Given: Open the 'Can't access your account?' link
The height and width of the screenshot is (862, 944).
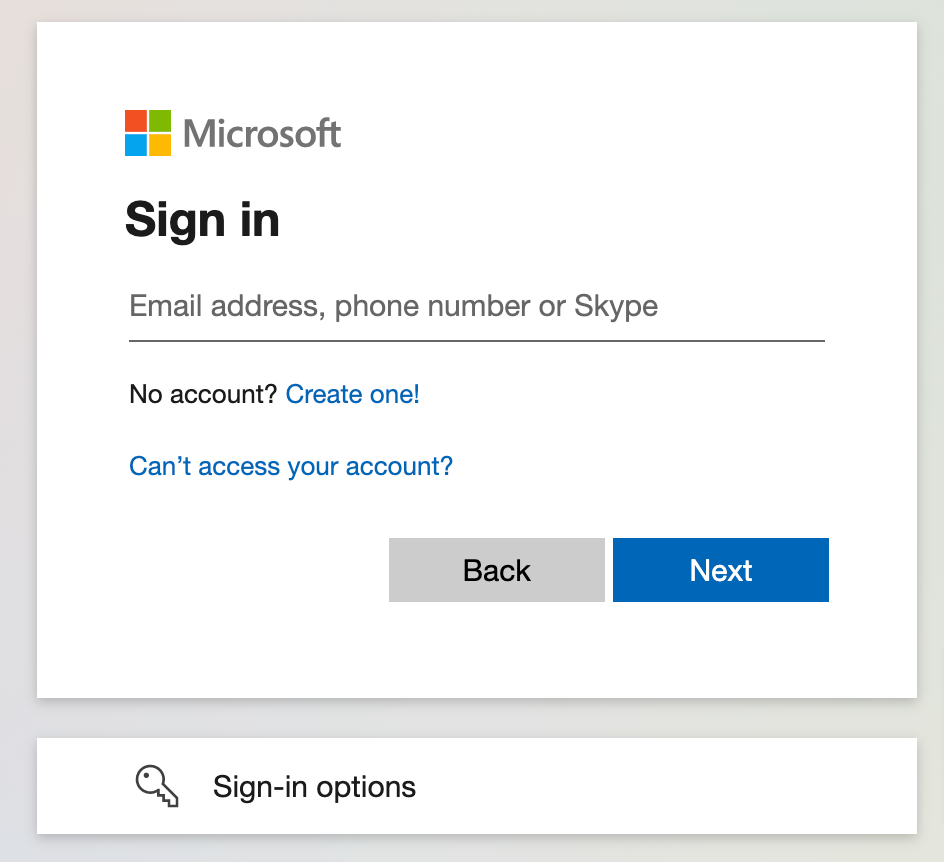Looking at the screenshot, I should coord(291,466).
